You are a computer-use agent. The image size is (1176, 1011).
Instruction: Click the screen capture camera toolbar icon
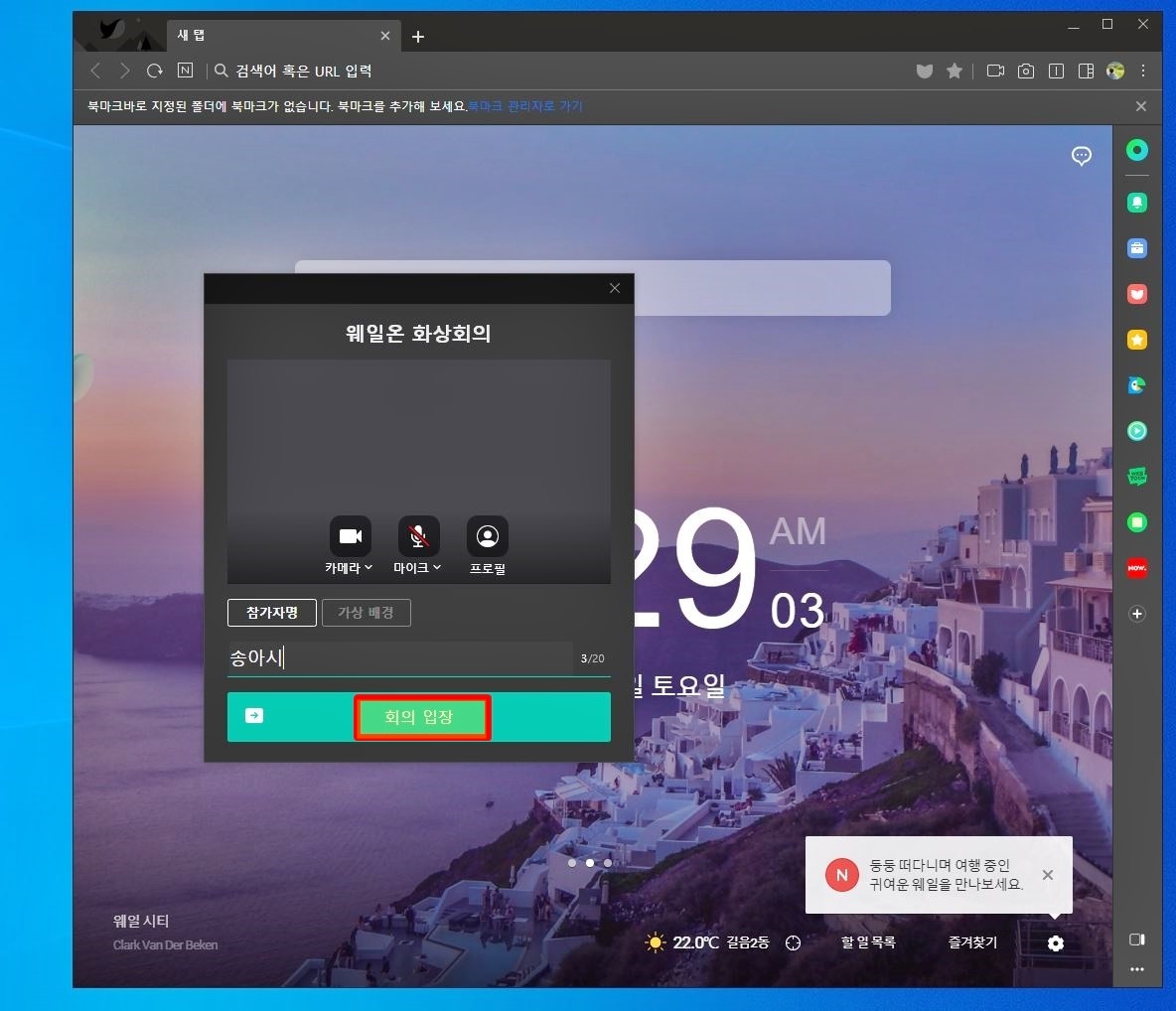tap(1025, 72)
